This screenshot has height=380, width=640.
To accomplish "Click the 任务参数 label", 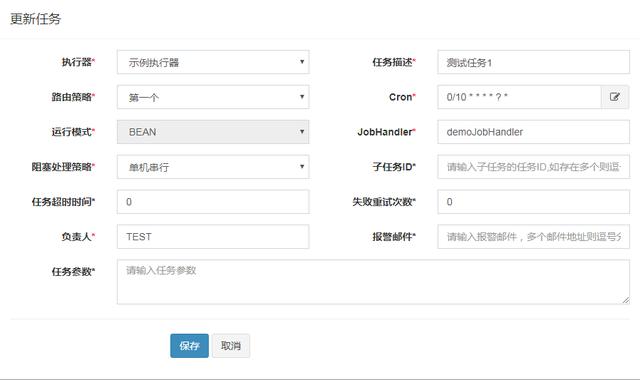I will [73, 271].
